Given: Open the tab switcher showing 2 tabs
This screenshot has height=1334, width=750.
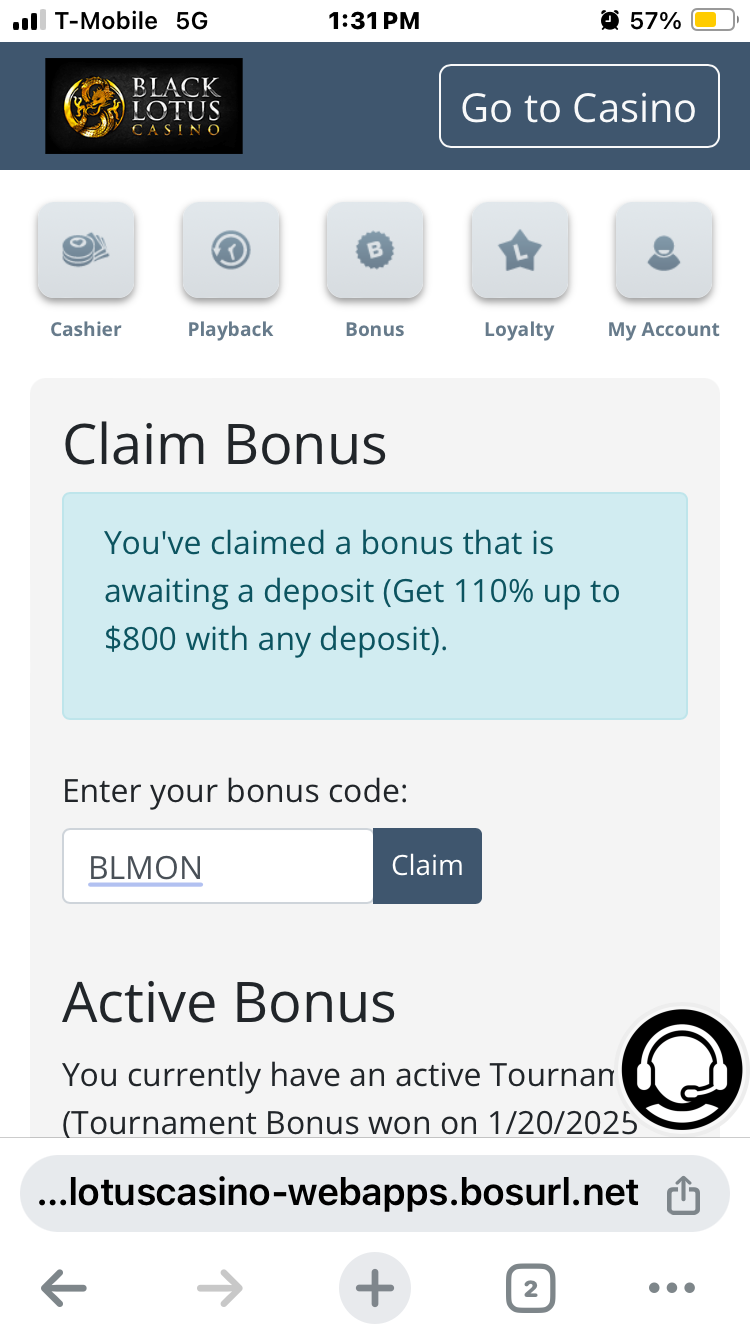Looking at the screenshot, I should click(530, 1289).
